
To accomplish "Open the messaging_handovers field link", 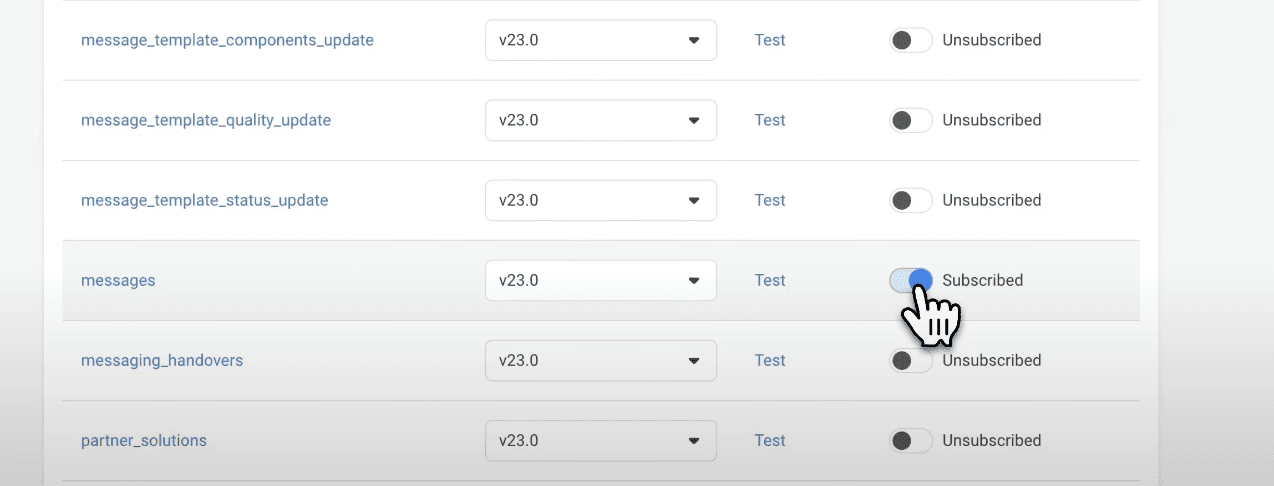I will 162,360.
